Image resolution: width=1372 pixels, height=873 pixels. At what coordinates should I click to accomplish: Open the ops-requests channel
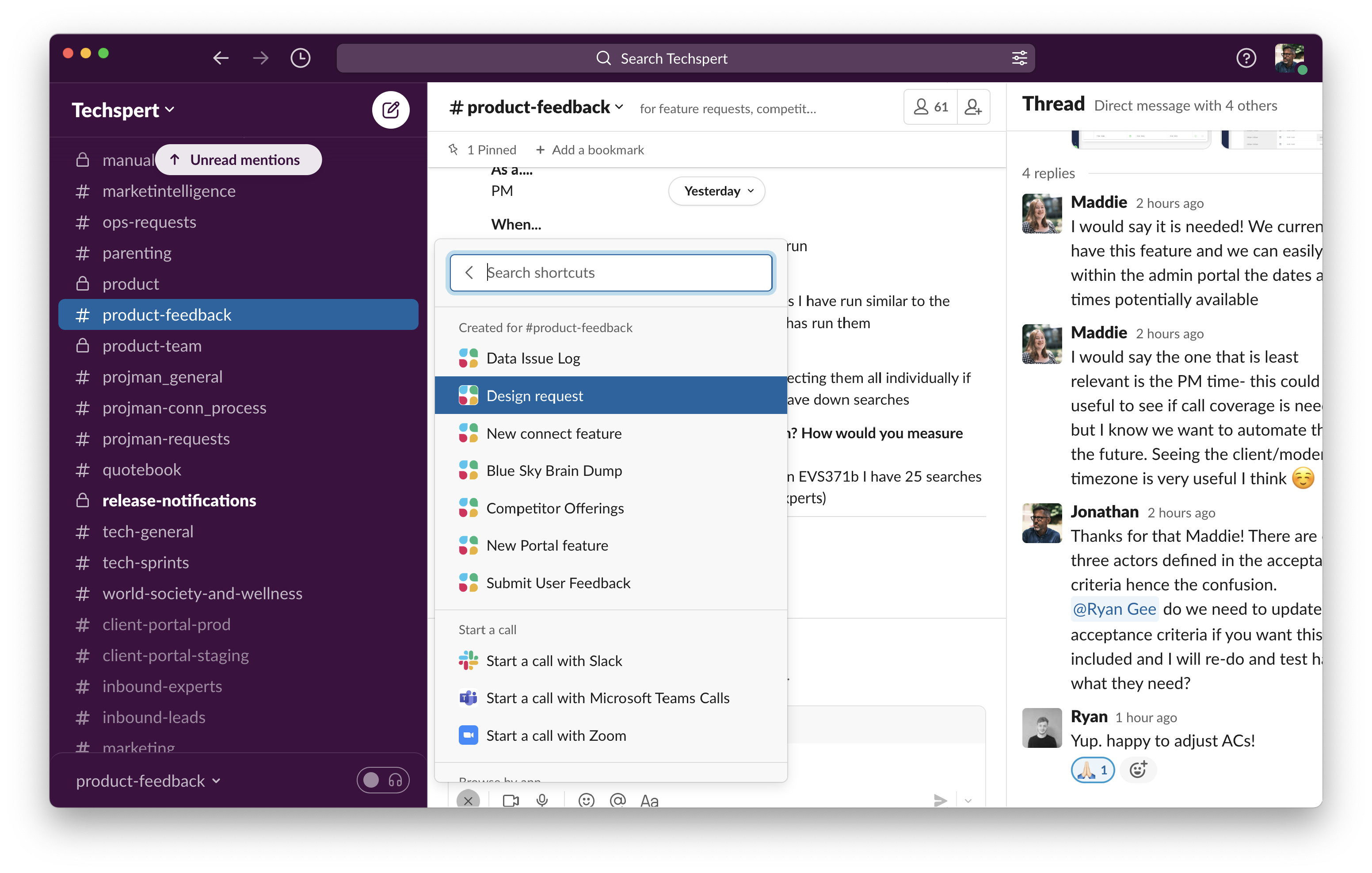tap(238, 222)
